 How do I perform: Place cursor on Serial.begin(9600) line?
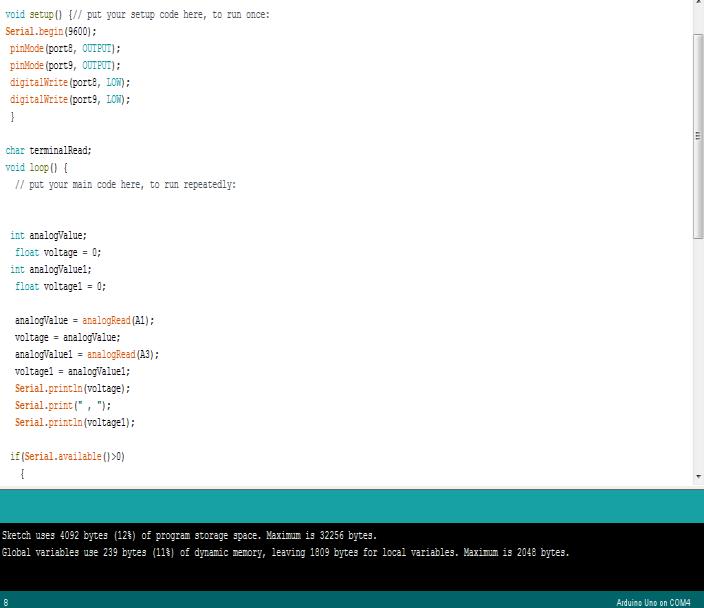pos(51,31)
